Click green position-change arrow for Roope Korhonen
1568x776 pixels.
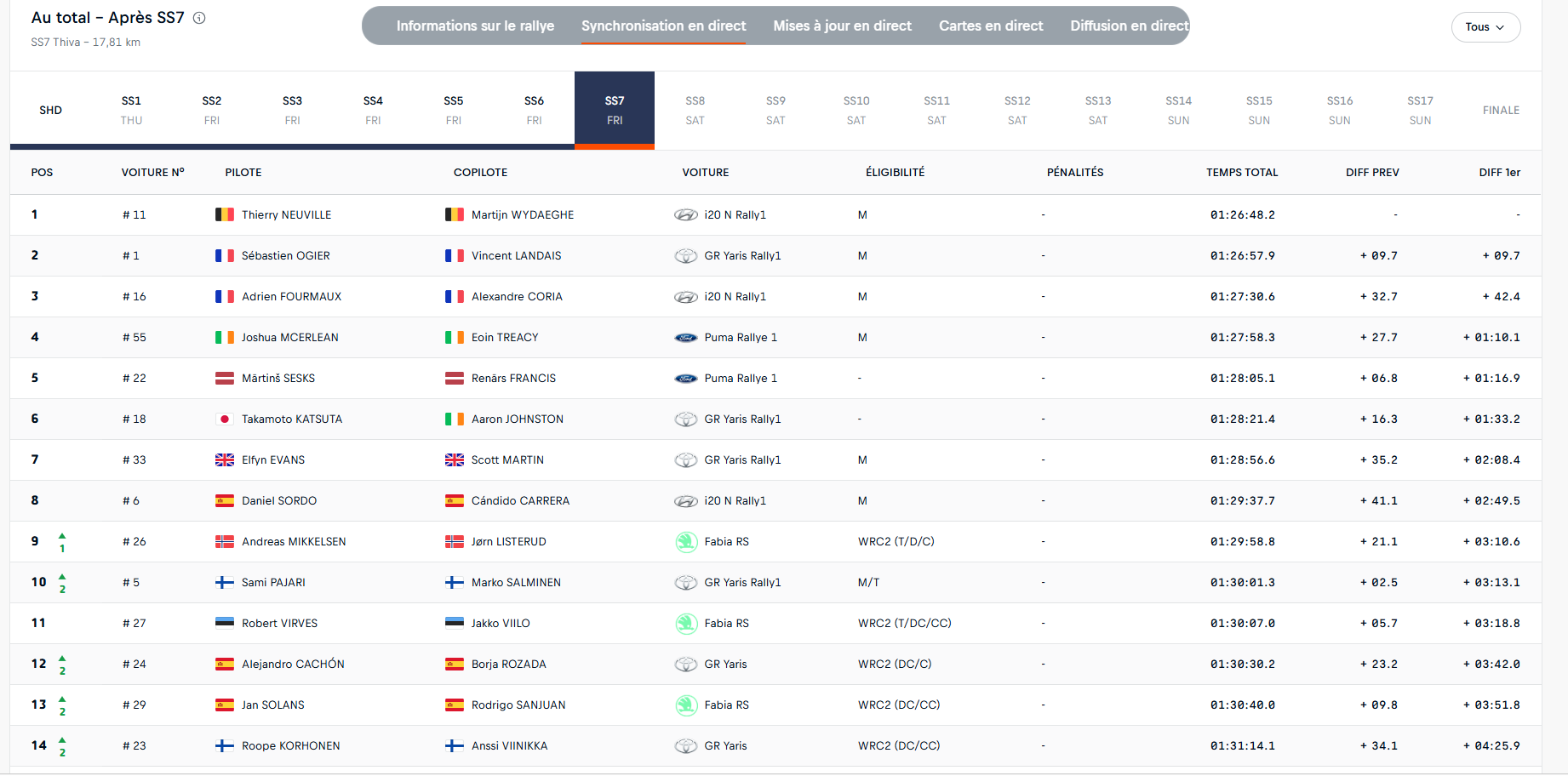pos(62,739)
